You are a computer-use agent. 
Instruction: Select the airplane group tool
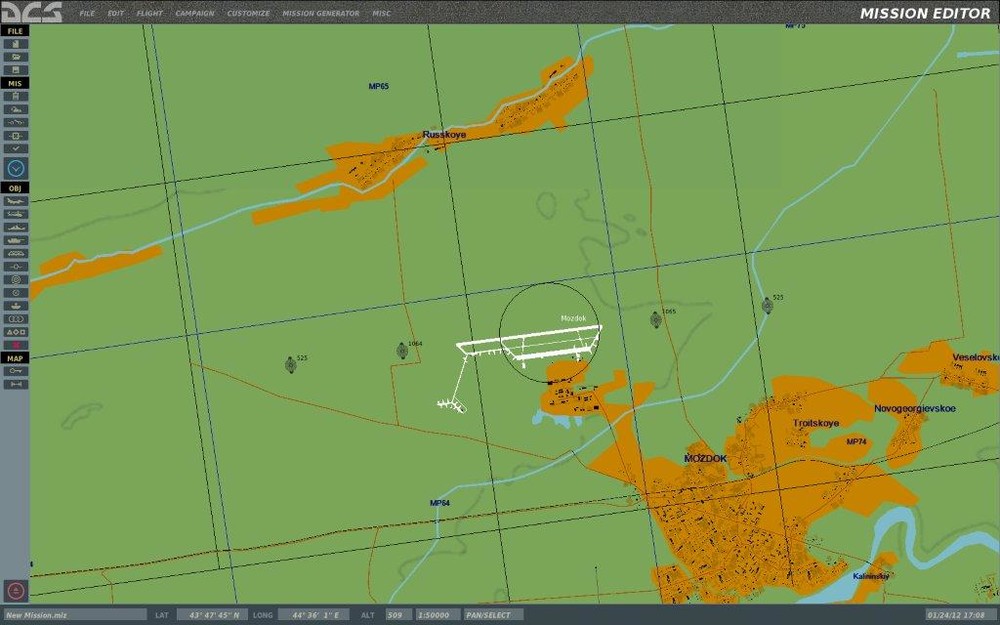[x=15, y=201]
